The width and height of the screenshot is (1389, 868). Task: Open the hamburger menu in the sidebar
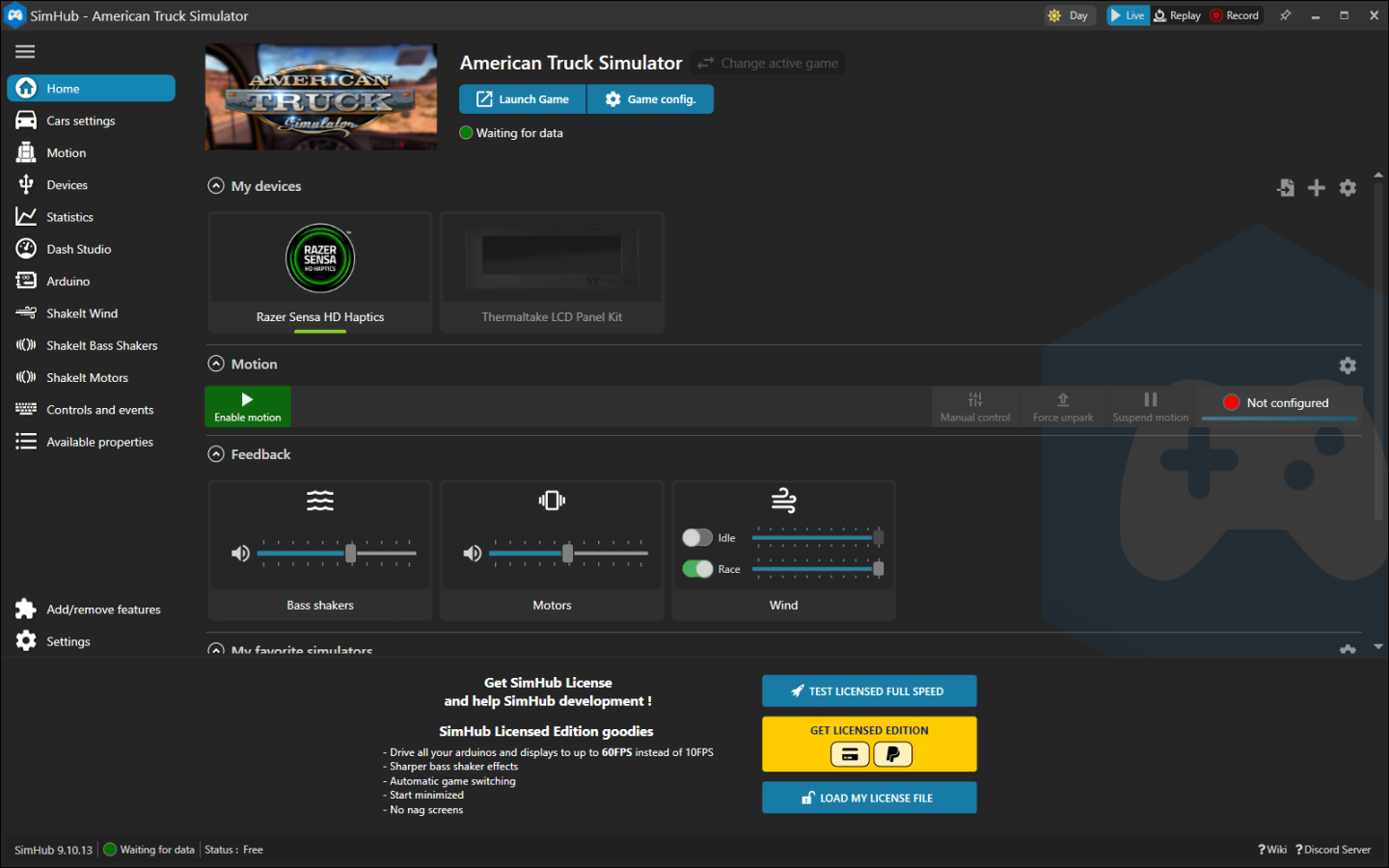pyautogui.click(x=25, y=52)
